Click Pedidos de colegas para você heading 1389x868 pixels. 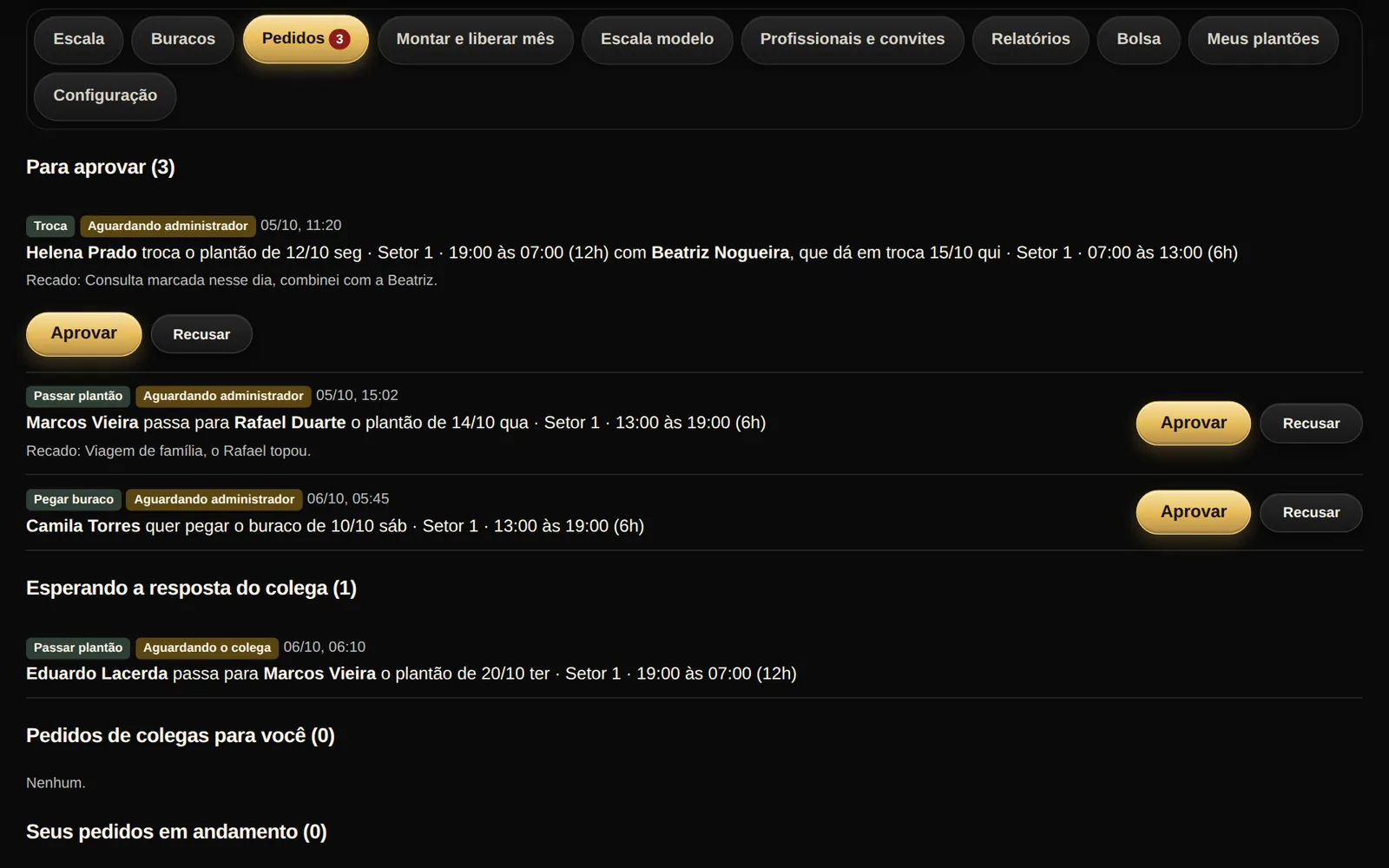click(181, 735)
